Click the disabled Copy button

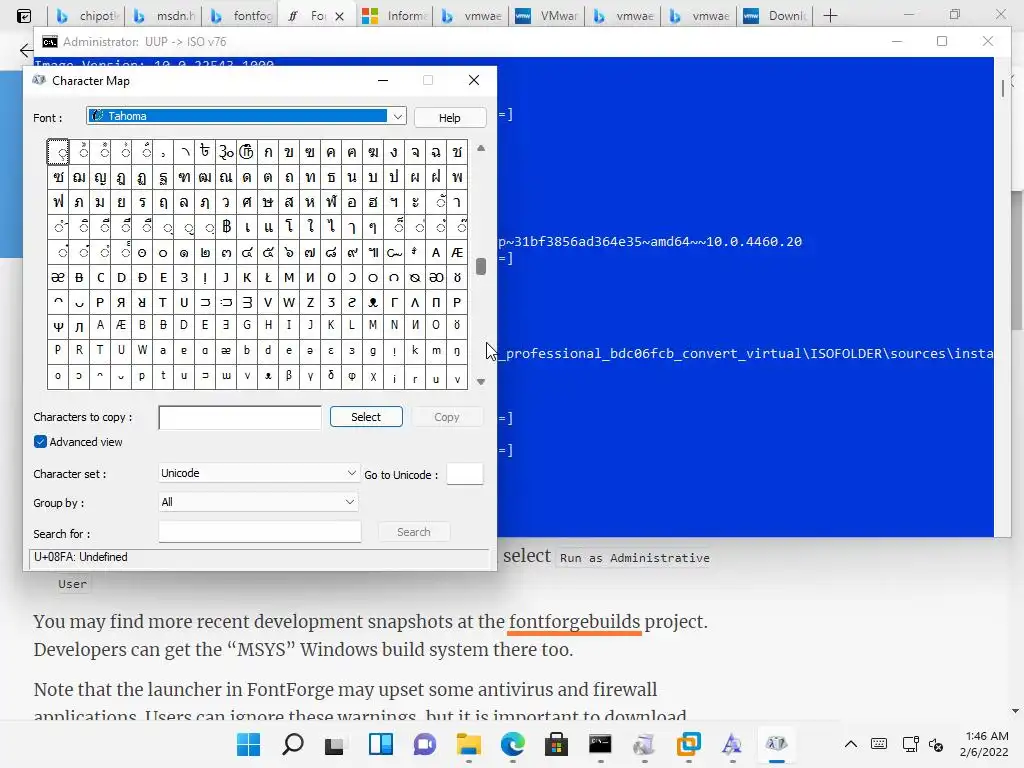point(447,417)
